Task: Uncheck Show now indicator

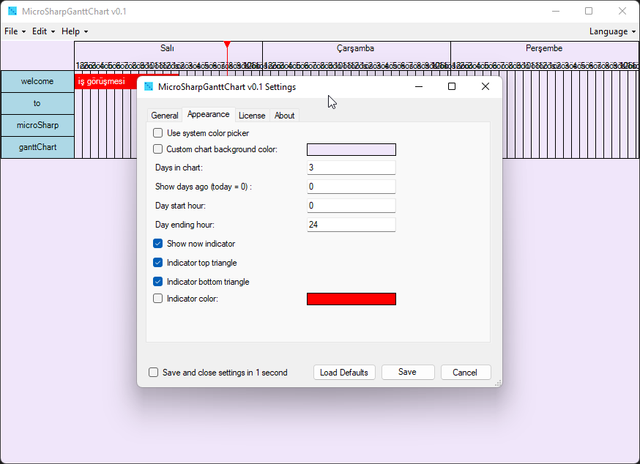Action: pos(158,243)
